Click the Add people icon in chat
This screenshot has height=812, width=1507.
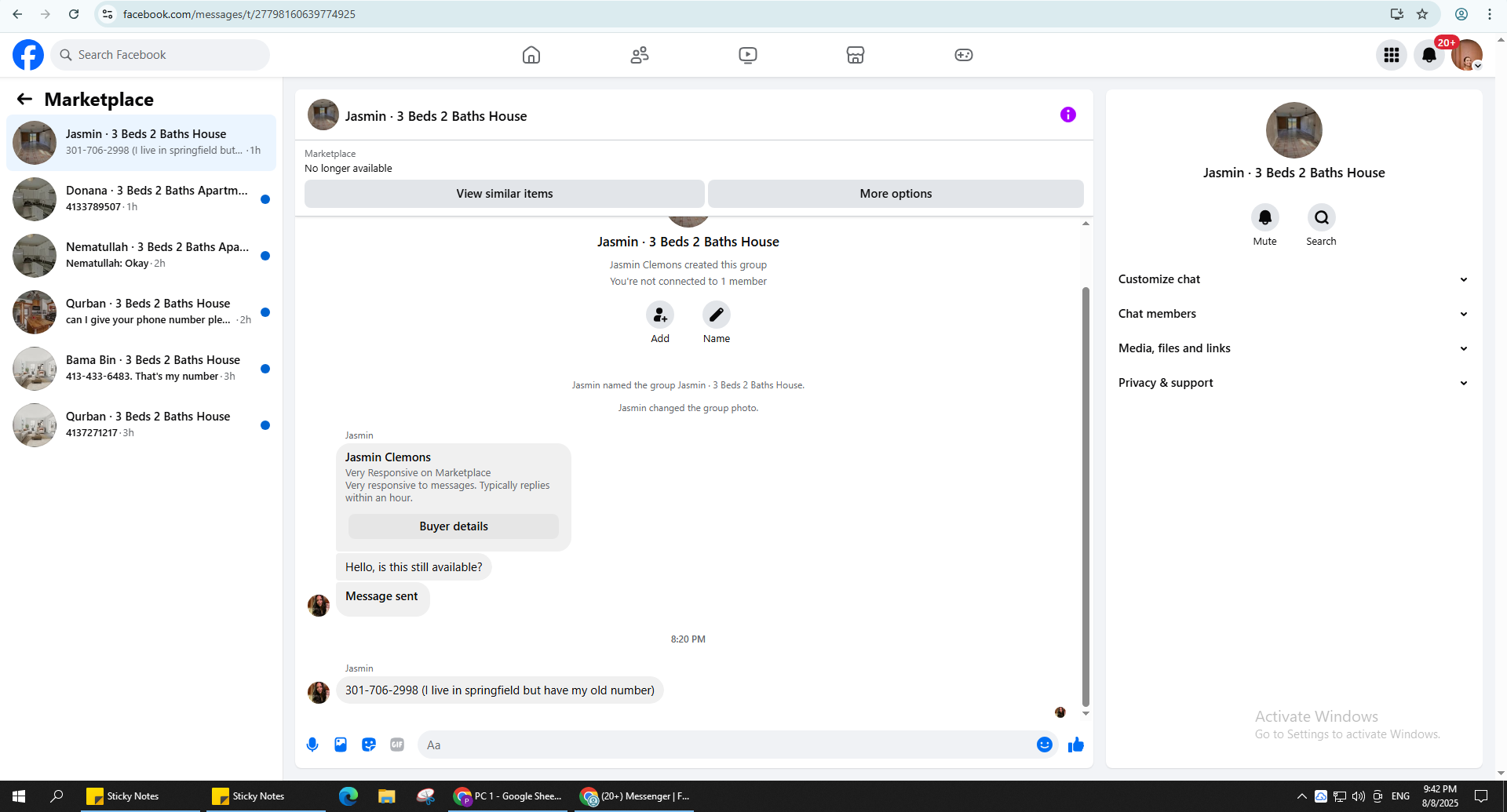point(660,315)
